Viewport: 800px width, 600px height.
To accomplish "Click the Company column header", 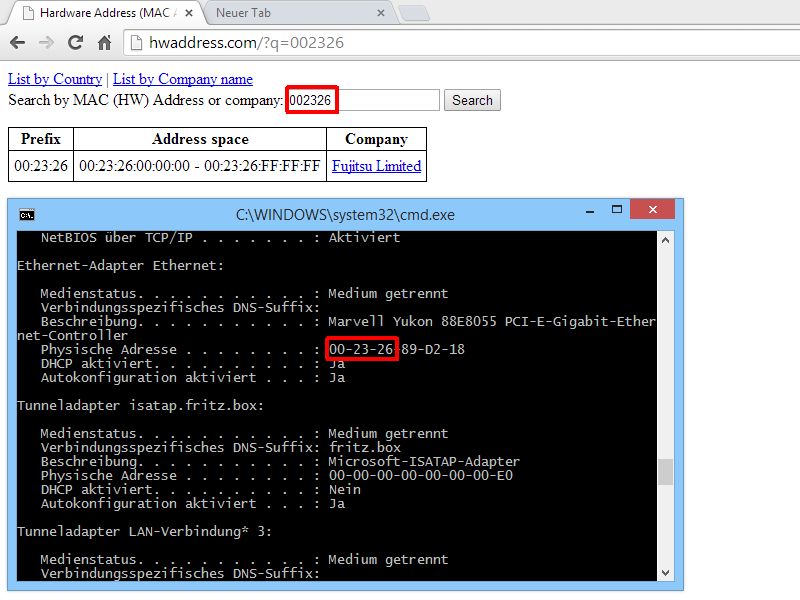I will click(376, 139).
